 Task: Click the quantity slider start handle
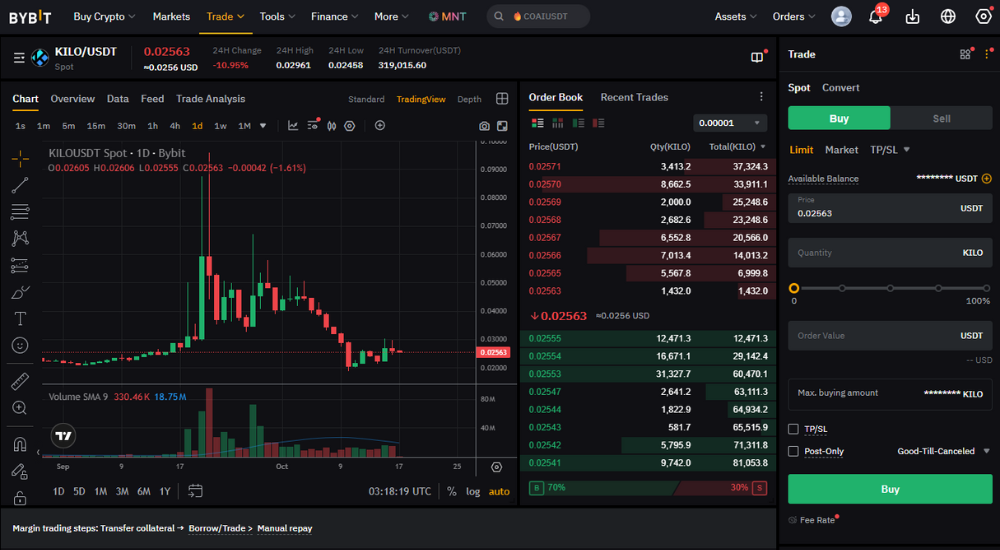point(793,288)
